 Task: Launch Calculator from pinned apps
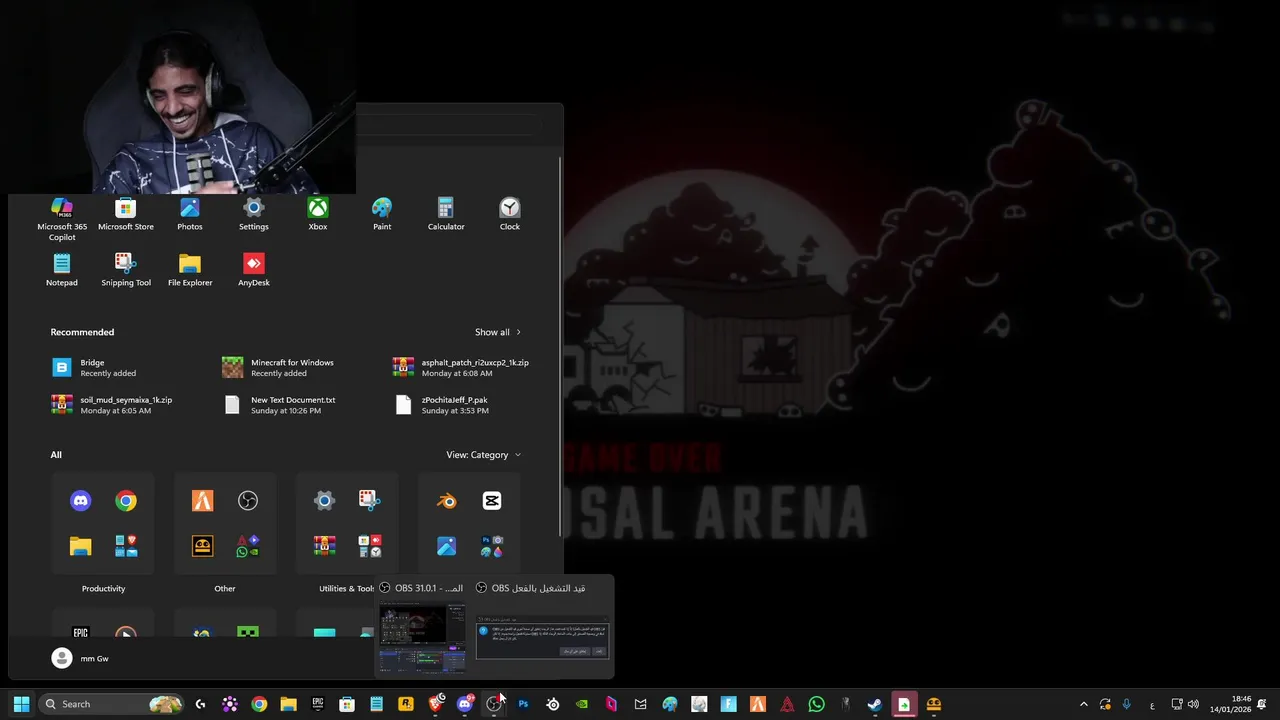[x=446, y=214]
